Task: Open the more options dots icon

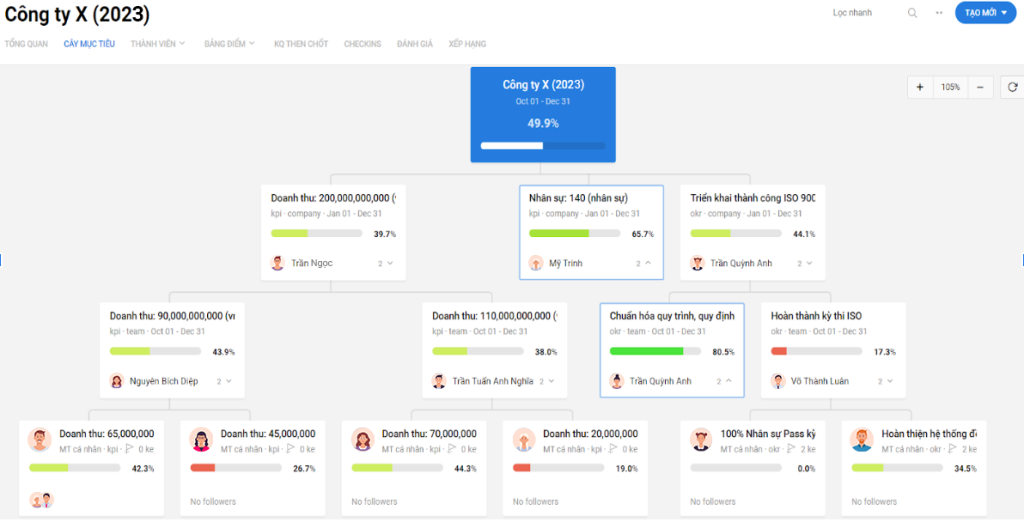Action: [x=939, y=13]
